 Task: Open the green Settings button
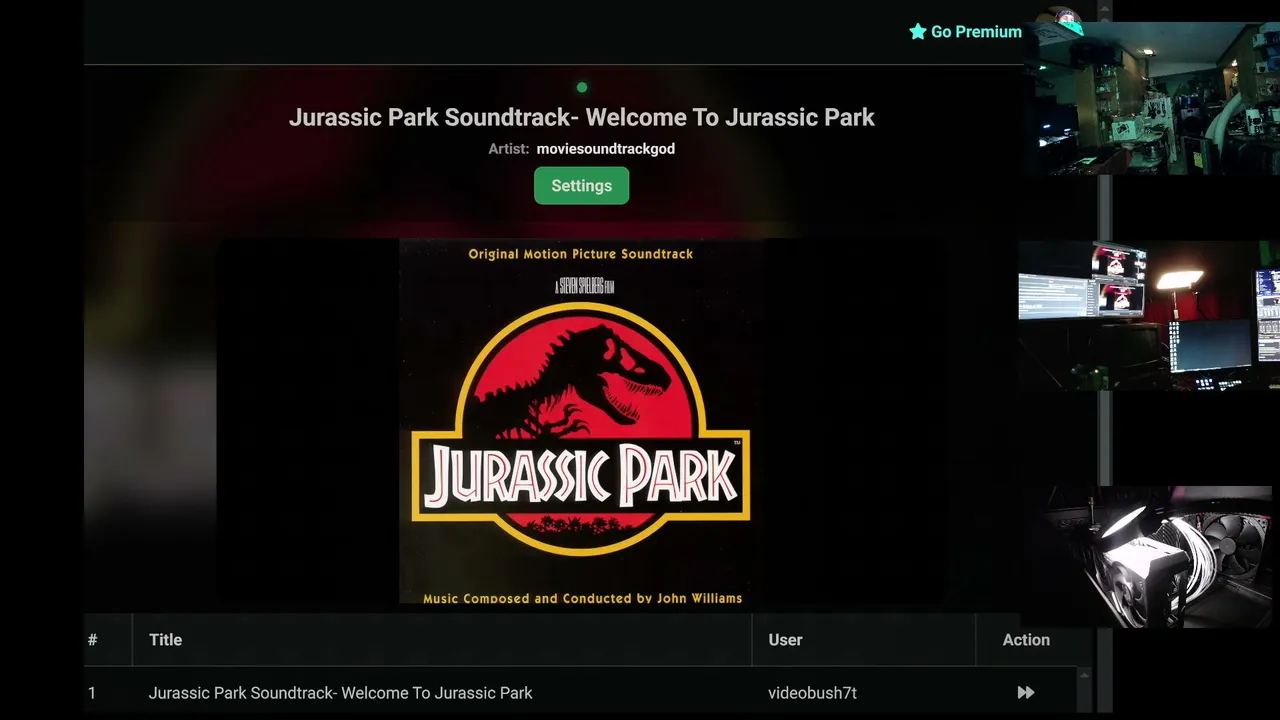tap(581, 186)
